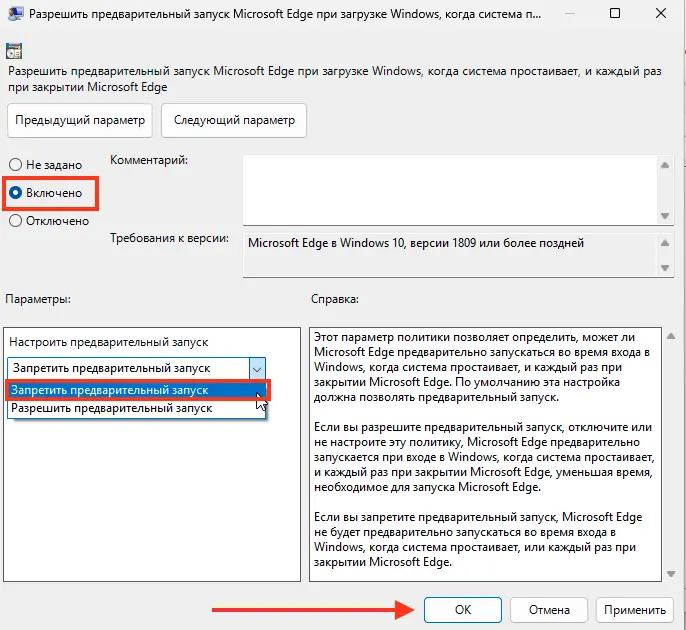Maximize the policy dialog window
This screenshot has width=686, height=630.
click(615, 13)
